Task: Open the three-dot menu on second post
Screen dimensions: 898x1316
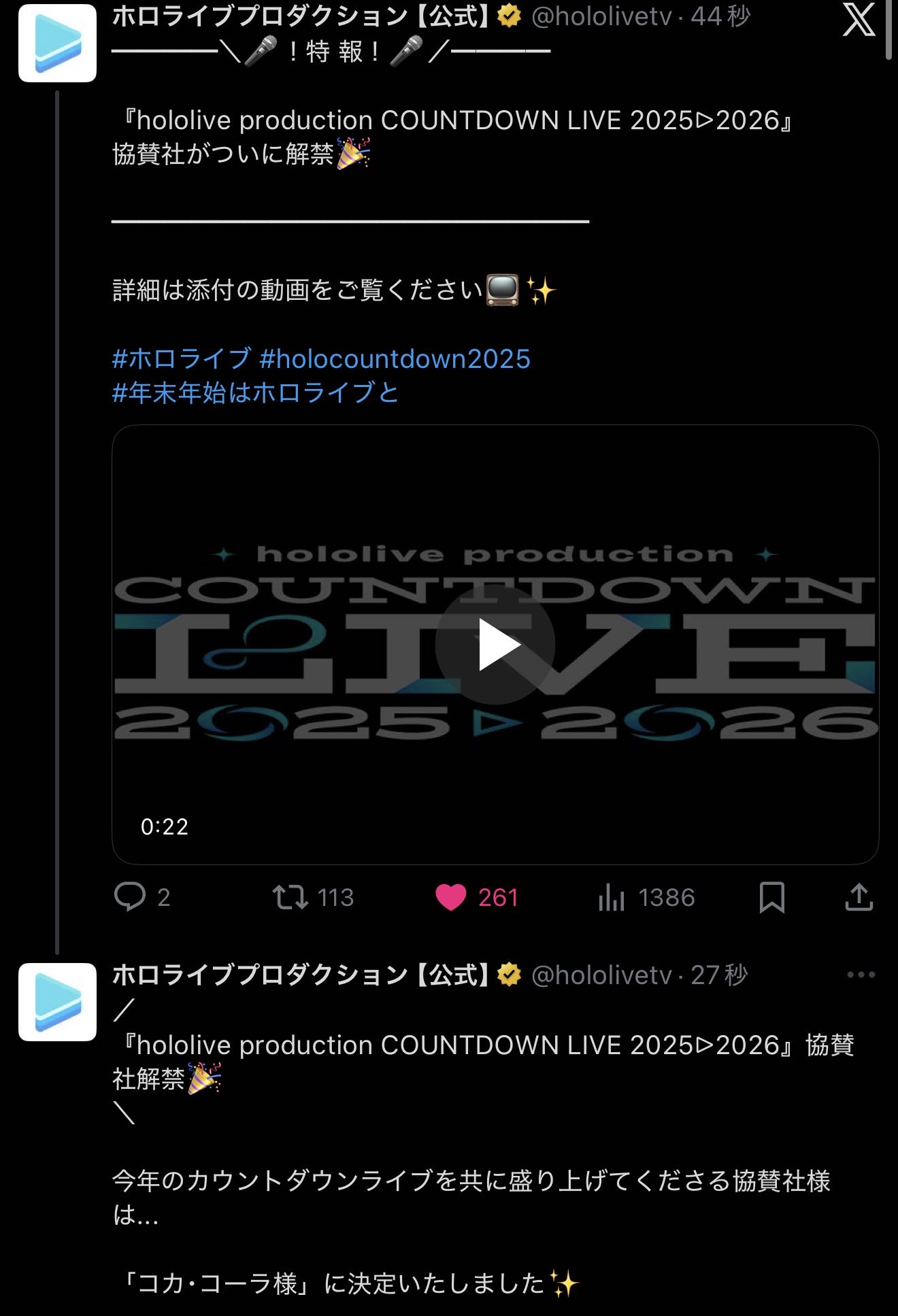Action: [x=861, y=975]
